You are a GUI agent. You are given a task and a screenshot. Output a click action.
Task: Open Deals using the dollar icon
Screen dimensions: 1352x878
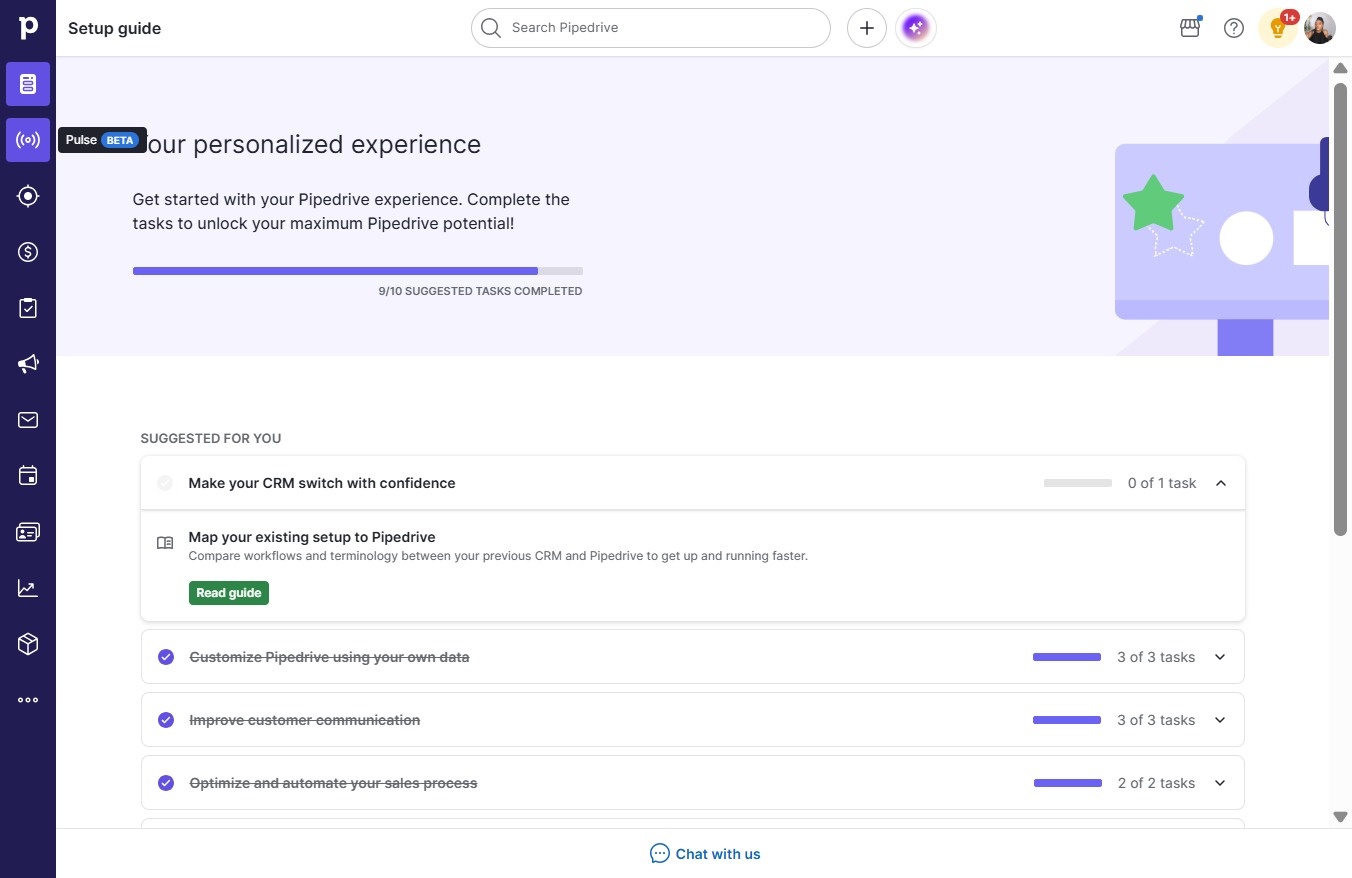28,252
